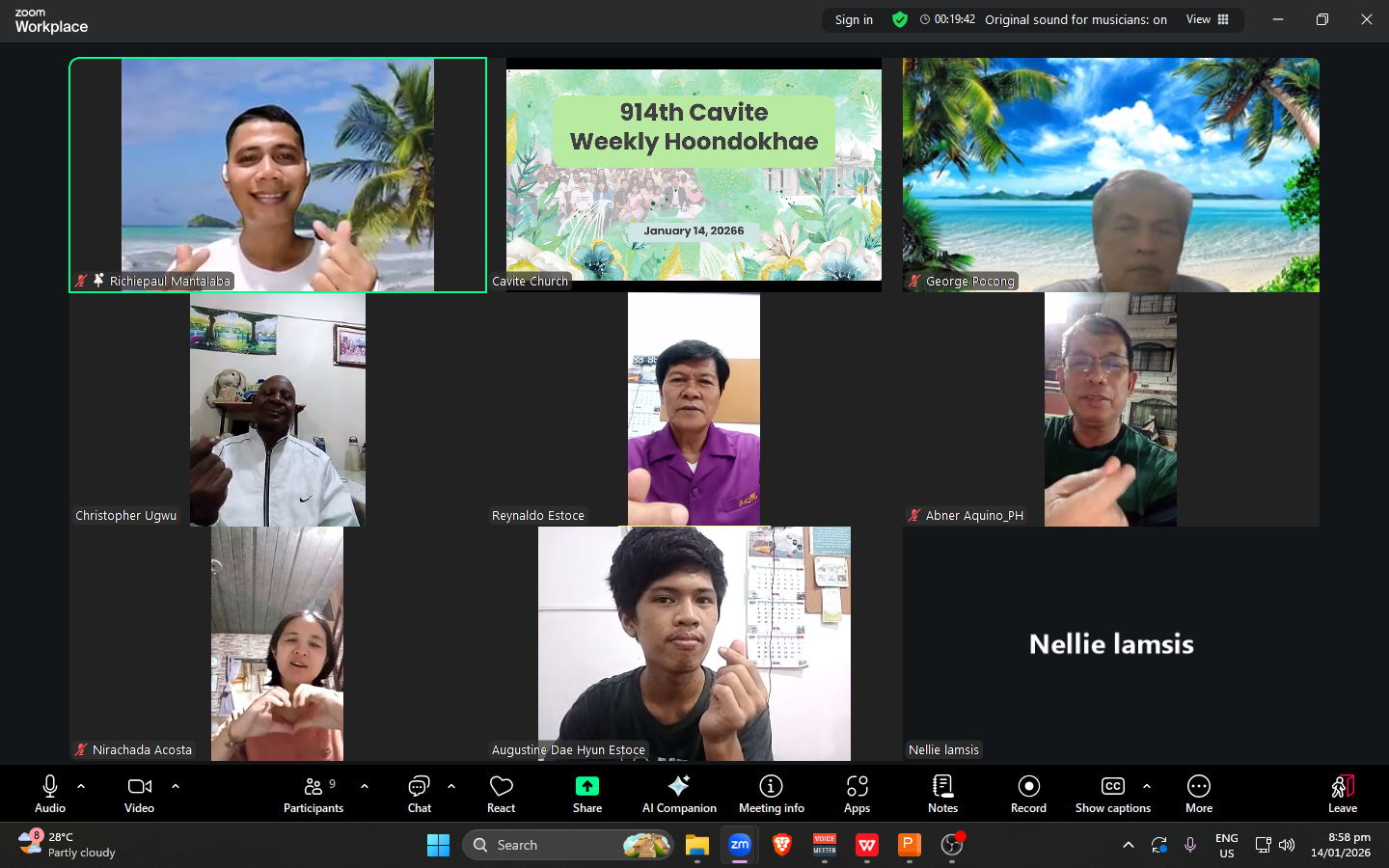The width and height of the screenshot is (1389, 868).
Task: Open the More options menu
Action: [x=1198, y=787]
